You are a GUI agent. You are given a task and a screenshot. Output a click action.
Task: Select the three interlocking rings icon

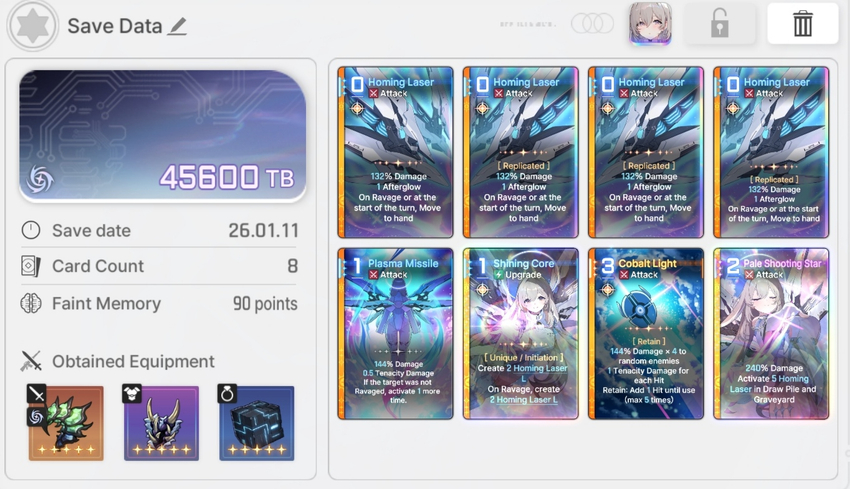[592, 23]
